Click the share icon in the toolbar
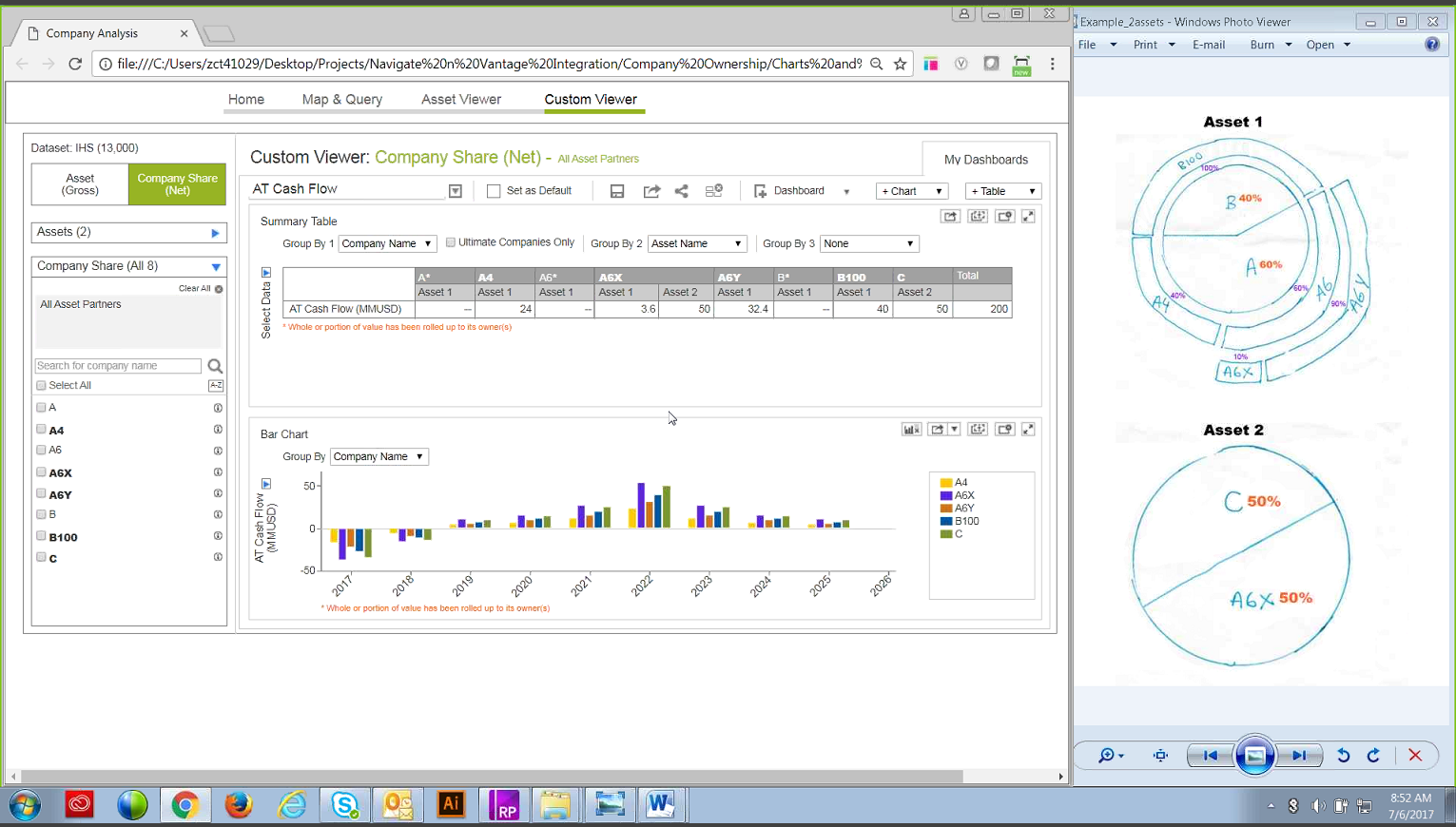The width and height of the screenshot is (1456, 827). pyautogui.click(x=681, y=191)
